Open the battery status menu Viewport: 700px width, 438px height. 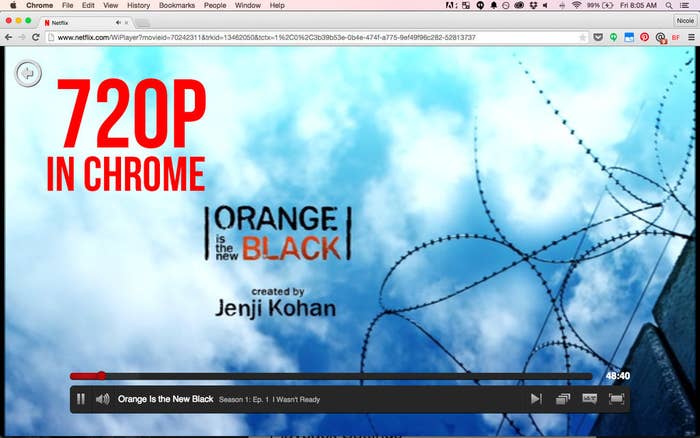[600, 5]
